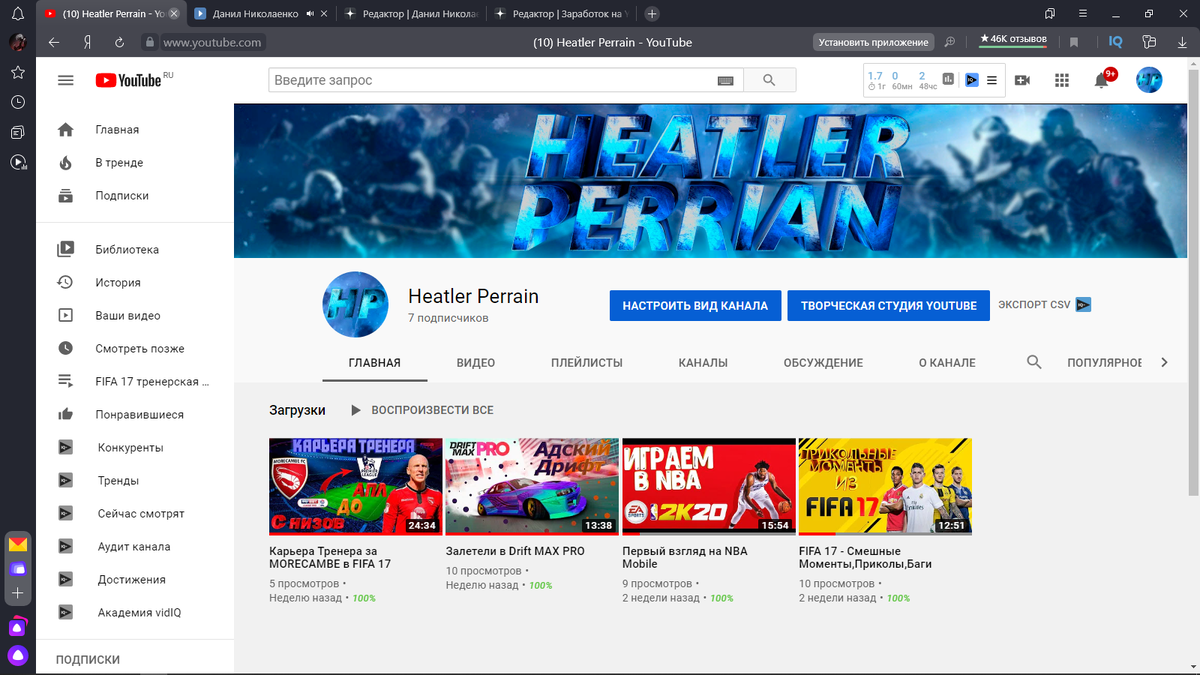Click Установить приложение button
Viewport: 1200px width, 675px height.
[x=873, y=42]
